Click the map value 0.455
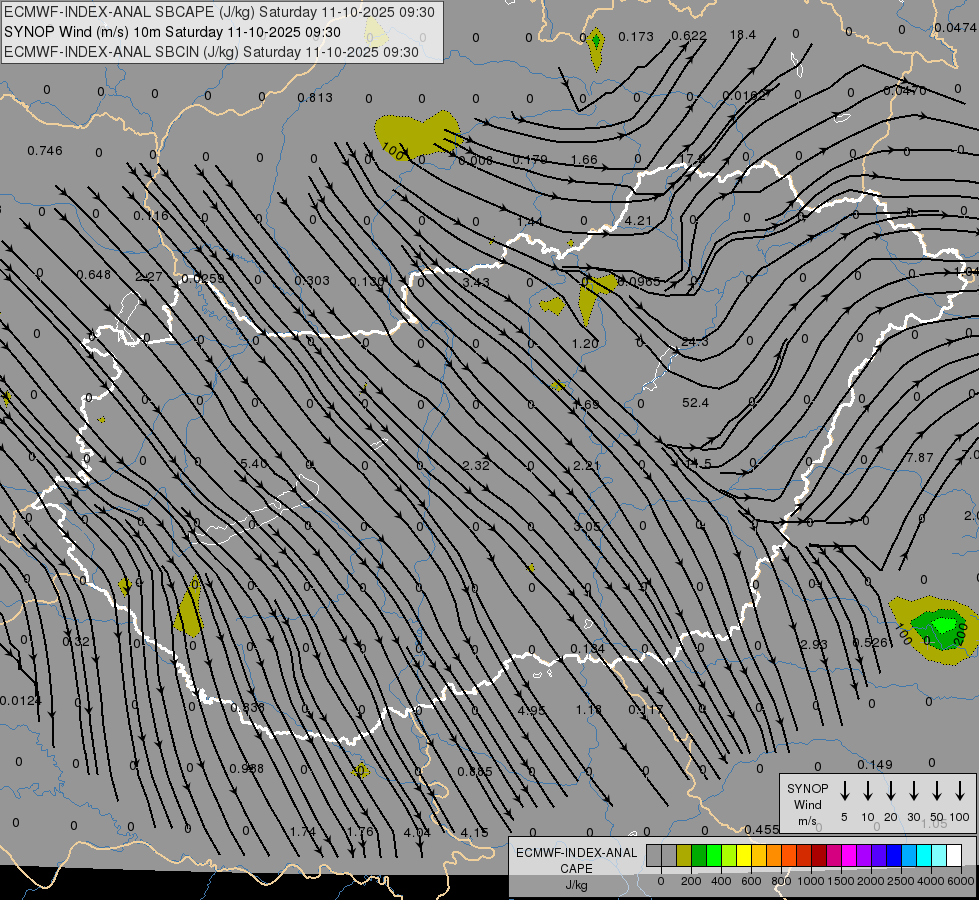Image resolution: width=979 pixels, height=900 pixels. [762, 829]
